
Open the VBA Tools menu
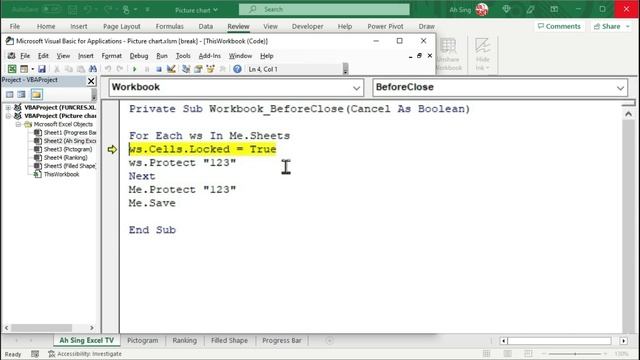pos(183,56)
